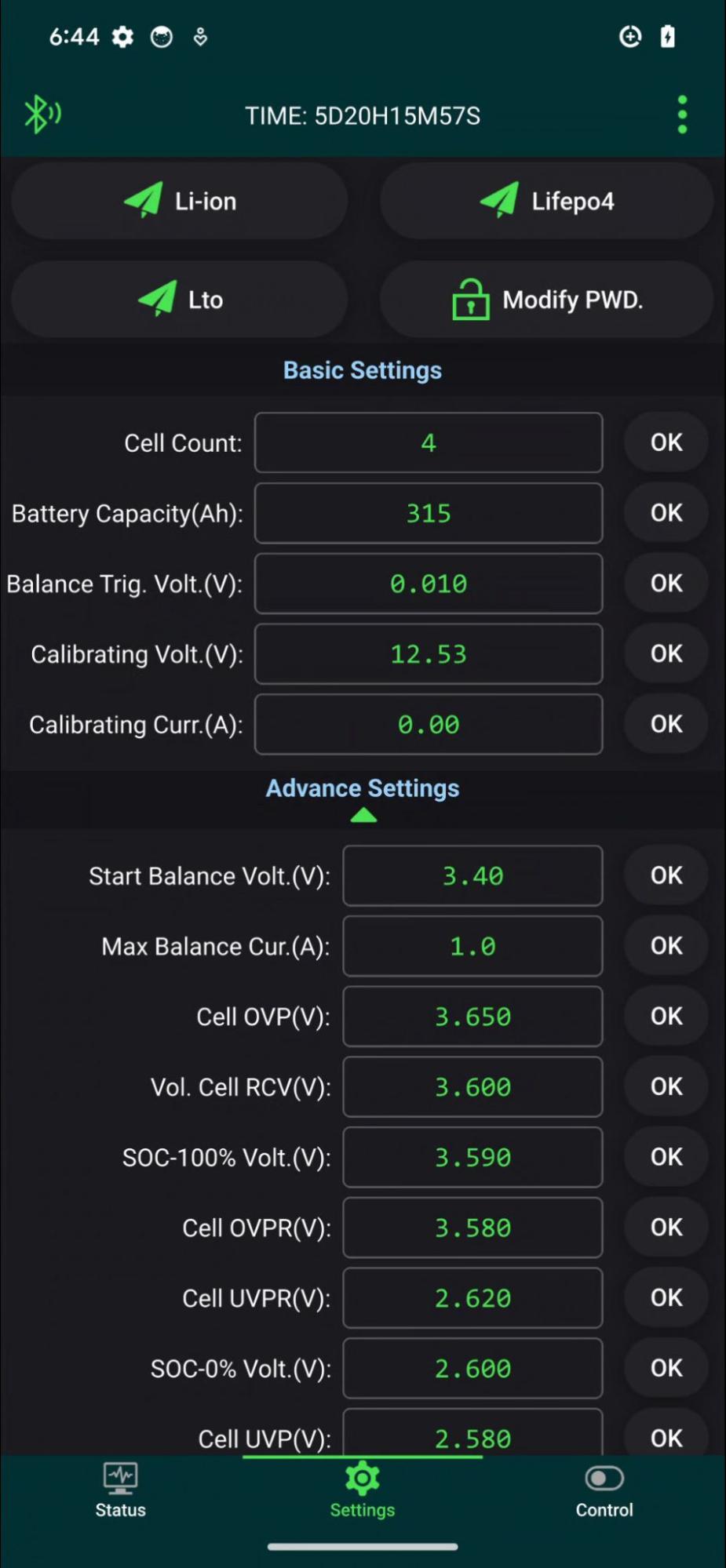Switch to the Status tab
This screenshot has width=726, height=1568.
121,1490
